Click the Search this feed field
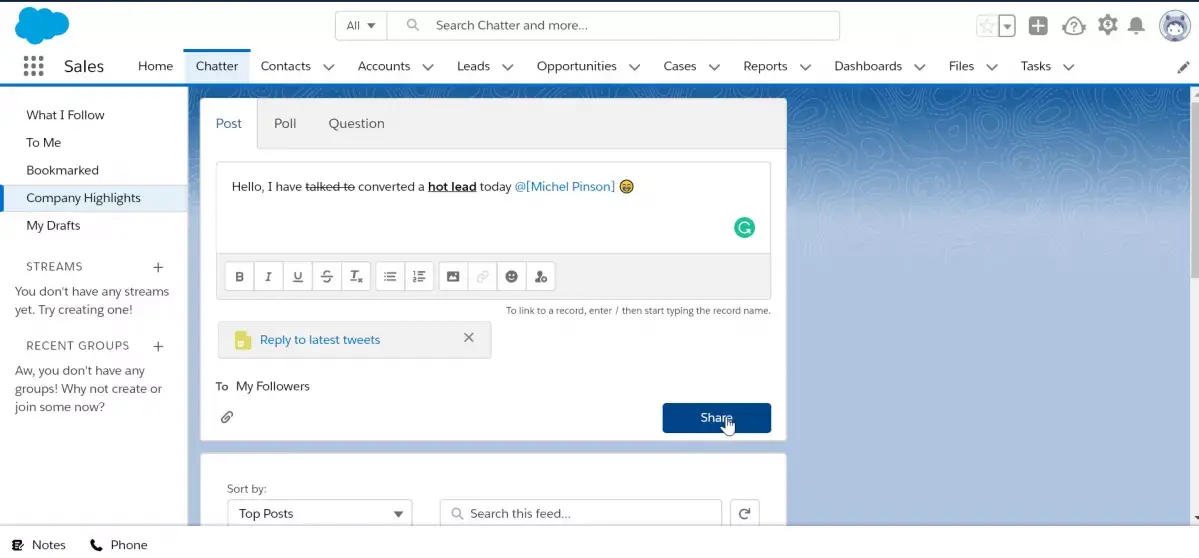The image size is (1199, 558). click(x=580, y=514)
